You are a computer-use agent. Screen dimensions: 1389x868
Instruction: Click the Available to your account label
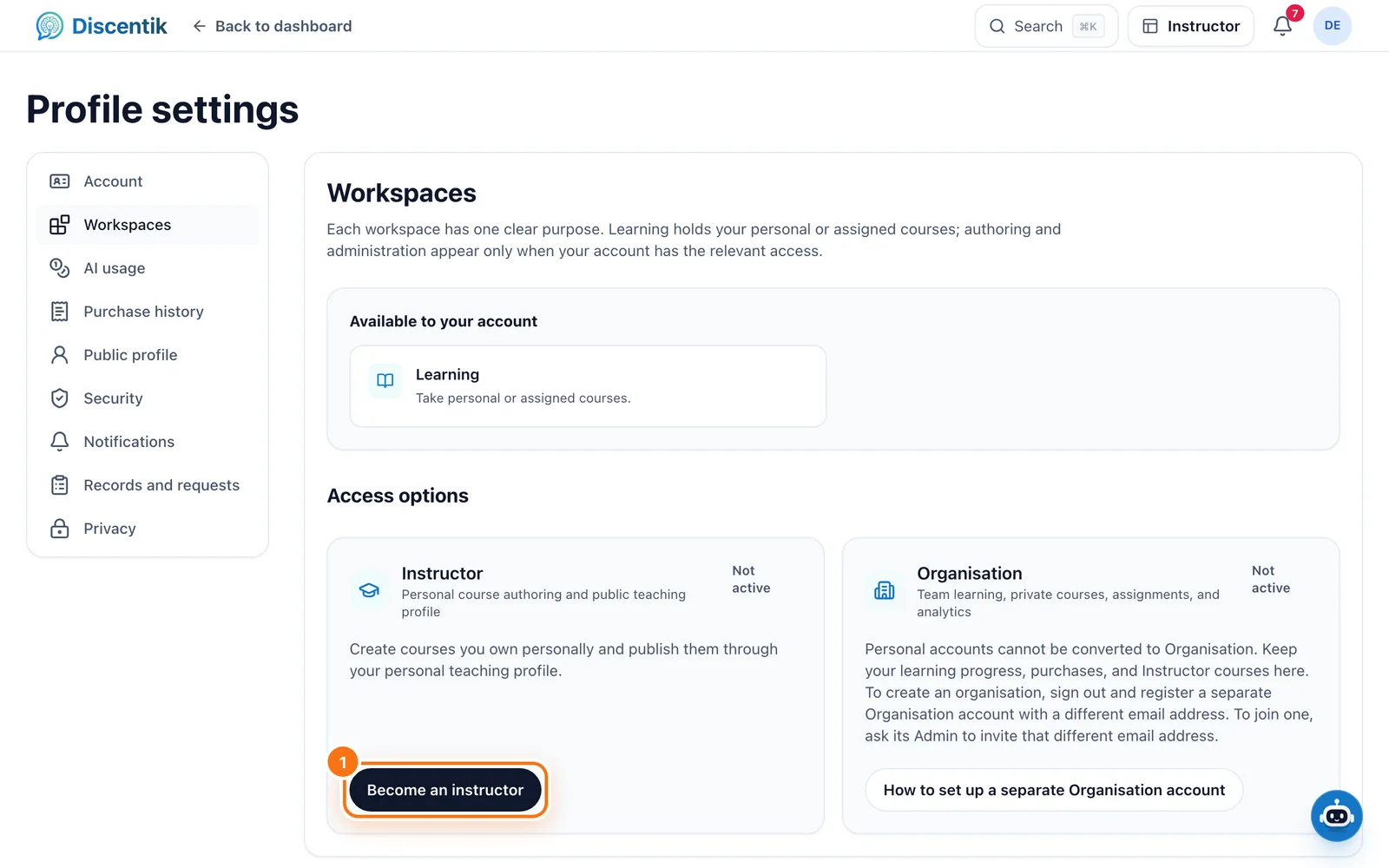pyautogui.click(x=444, y=321)
